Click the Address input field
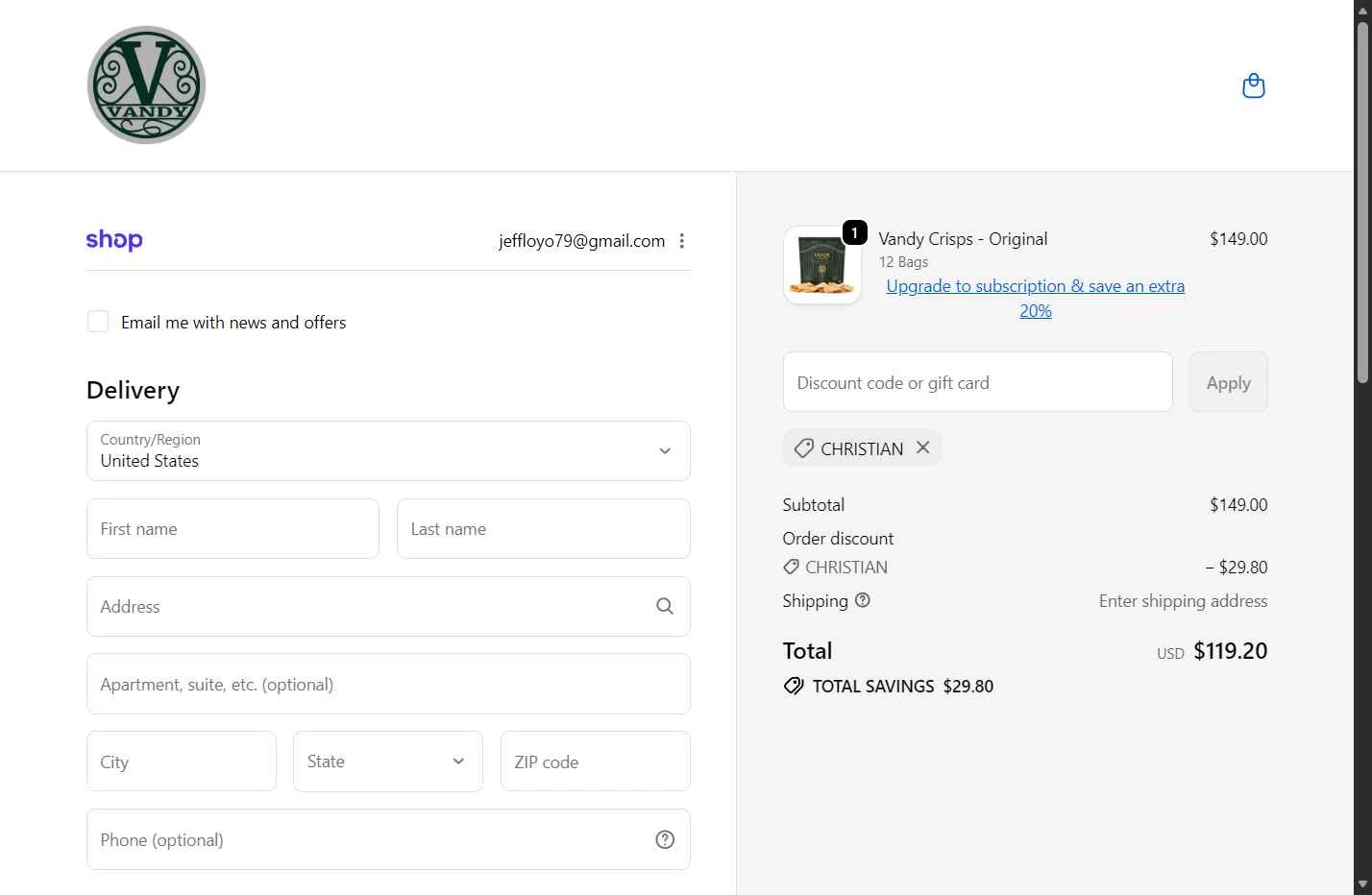The height and width of the screenshot is (895, 1372). [388, 606]
